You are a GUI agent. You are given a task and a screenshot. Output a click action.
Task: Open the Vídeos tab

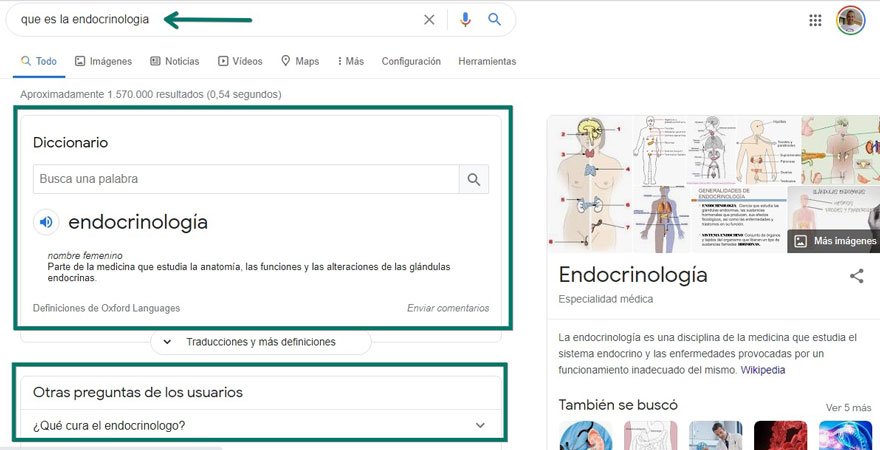240,61
